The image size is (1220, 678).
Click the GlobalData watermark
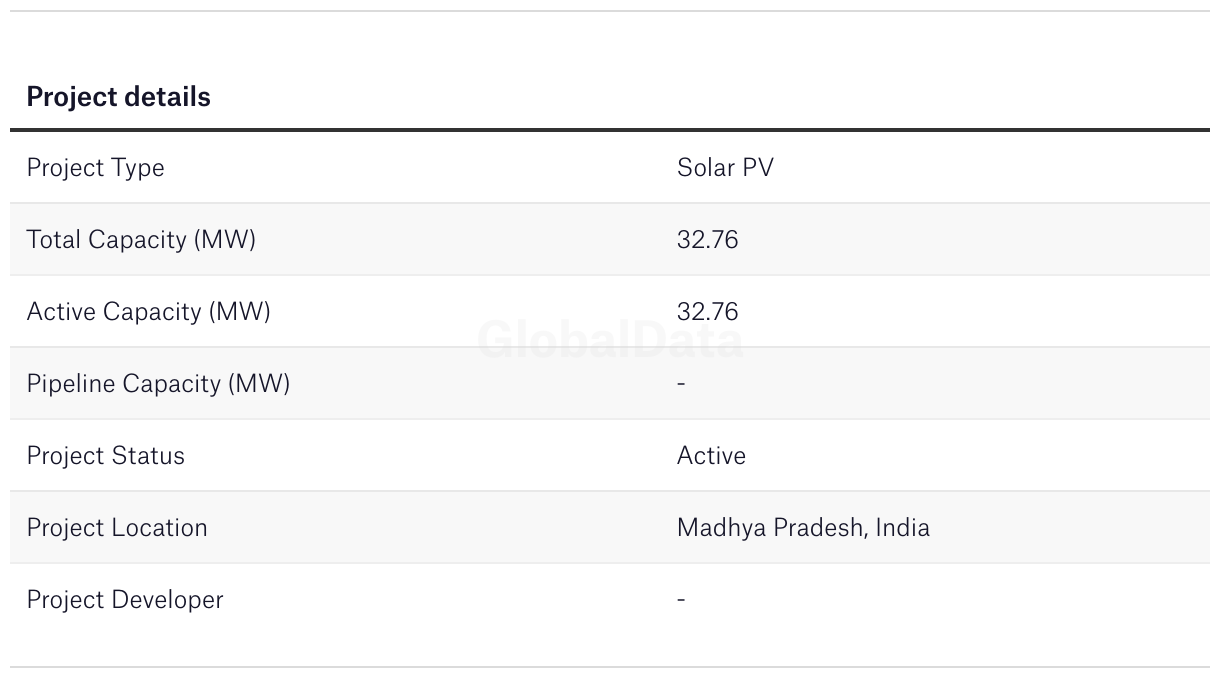[610, 340]
